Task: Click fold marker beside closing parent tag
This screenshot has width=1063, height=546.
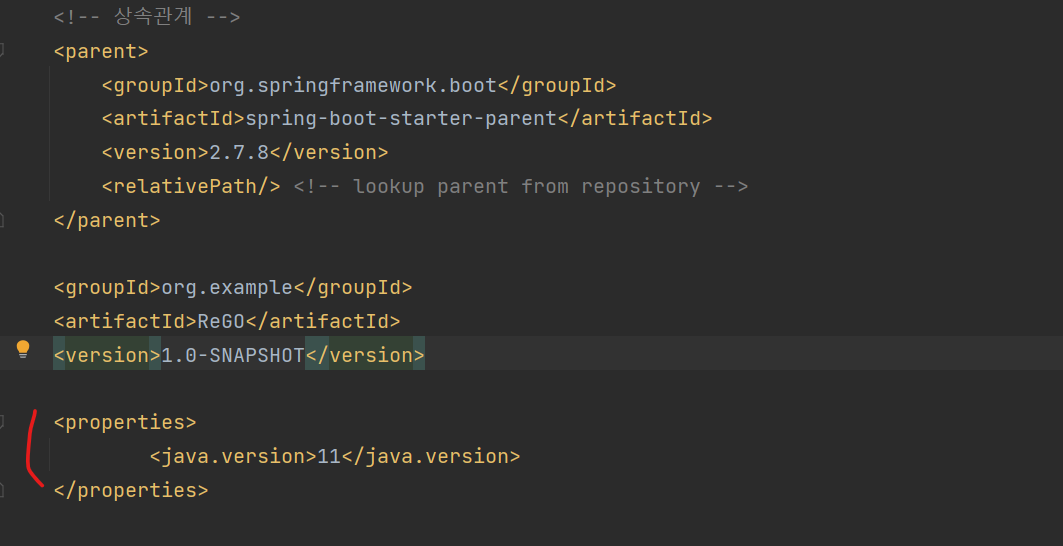Action: [2, 220]
